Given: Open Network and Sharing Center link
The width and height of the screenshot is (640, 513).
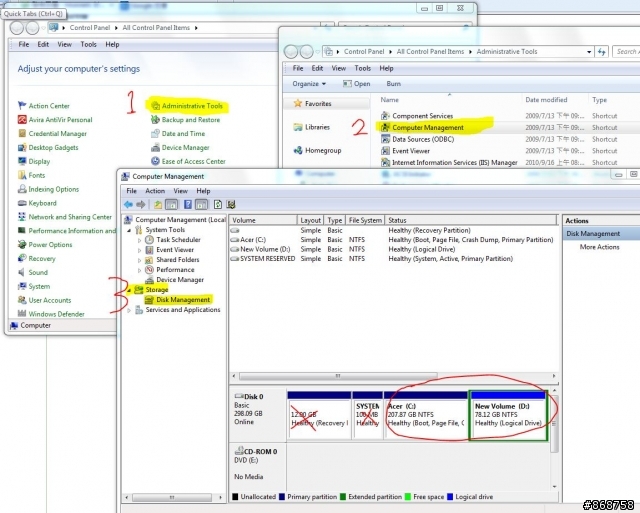Looking at the screenshot, I should pyautogui.click(x=70, y=217).
